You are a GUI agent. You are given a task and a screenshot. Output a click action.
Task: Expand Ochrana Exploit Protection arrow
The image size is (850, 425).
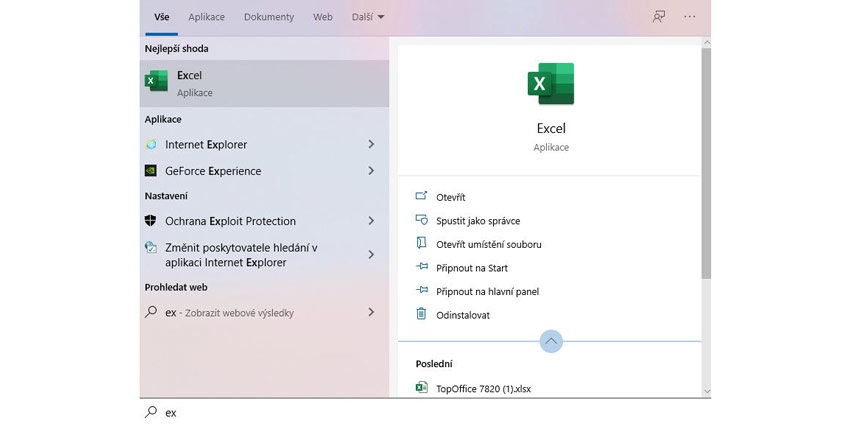(x=371, y=221)
